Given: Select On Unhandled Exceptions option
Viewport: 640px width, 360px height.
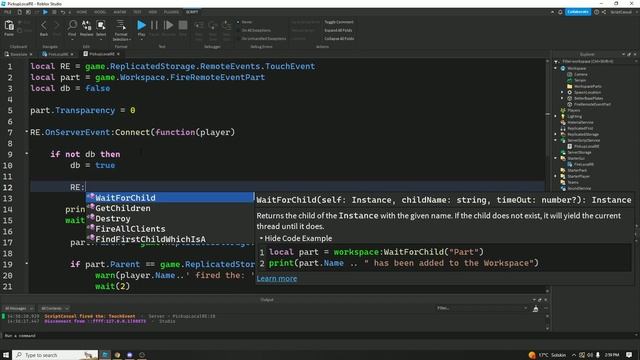Looking at the screenshot, I should 262,39.
